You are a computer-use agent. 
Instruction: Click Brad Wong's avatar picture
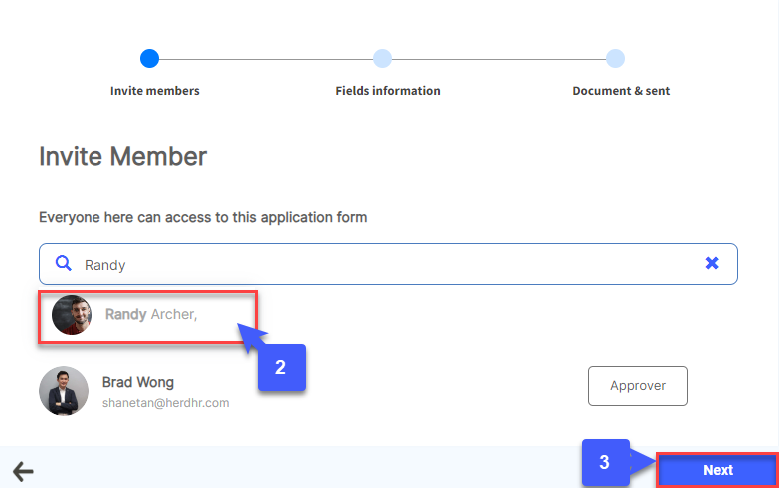64,391
